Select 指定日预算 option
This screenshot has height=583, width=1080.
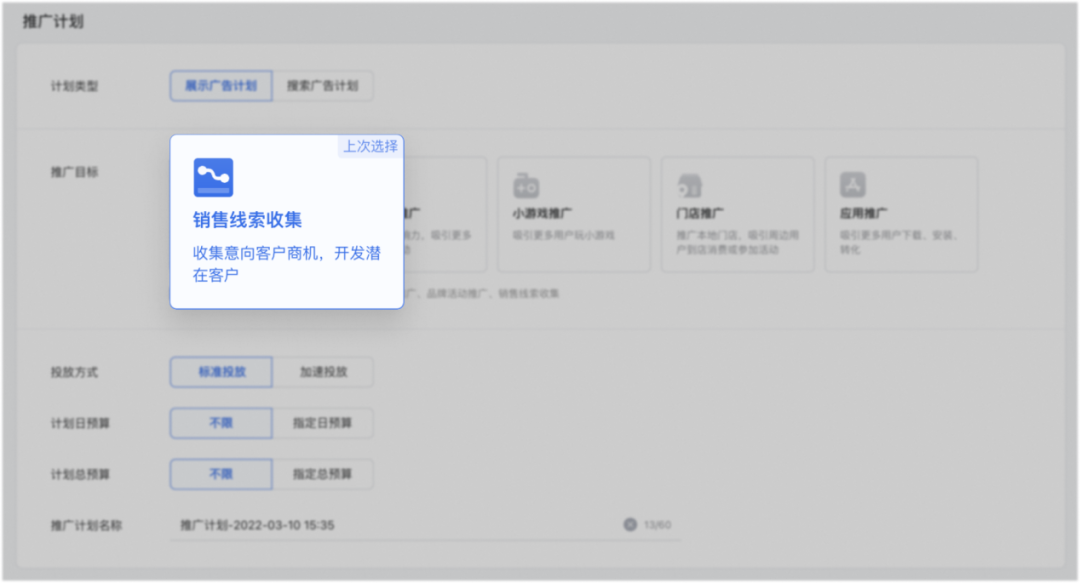pos(323,423)
